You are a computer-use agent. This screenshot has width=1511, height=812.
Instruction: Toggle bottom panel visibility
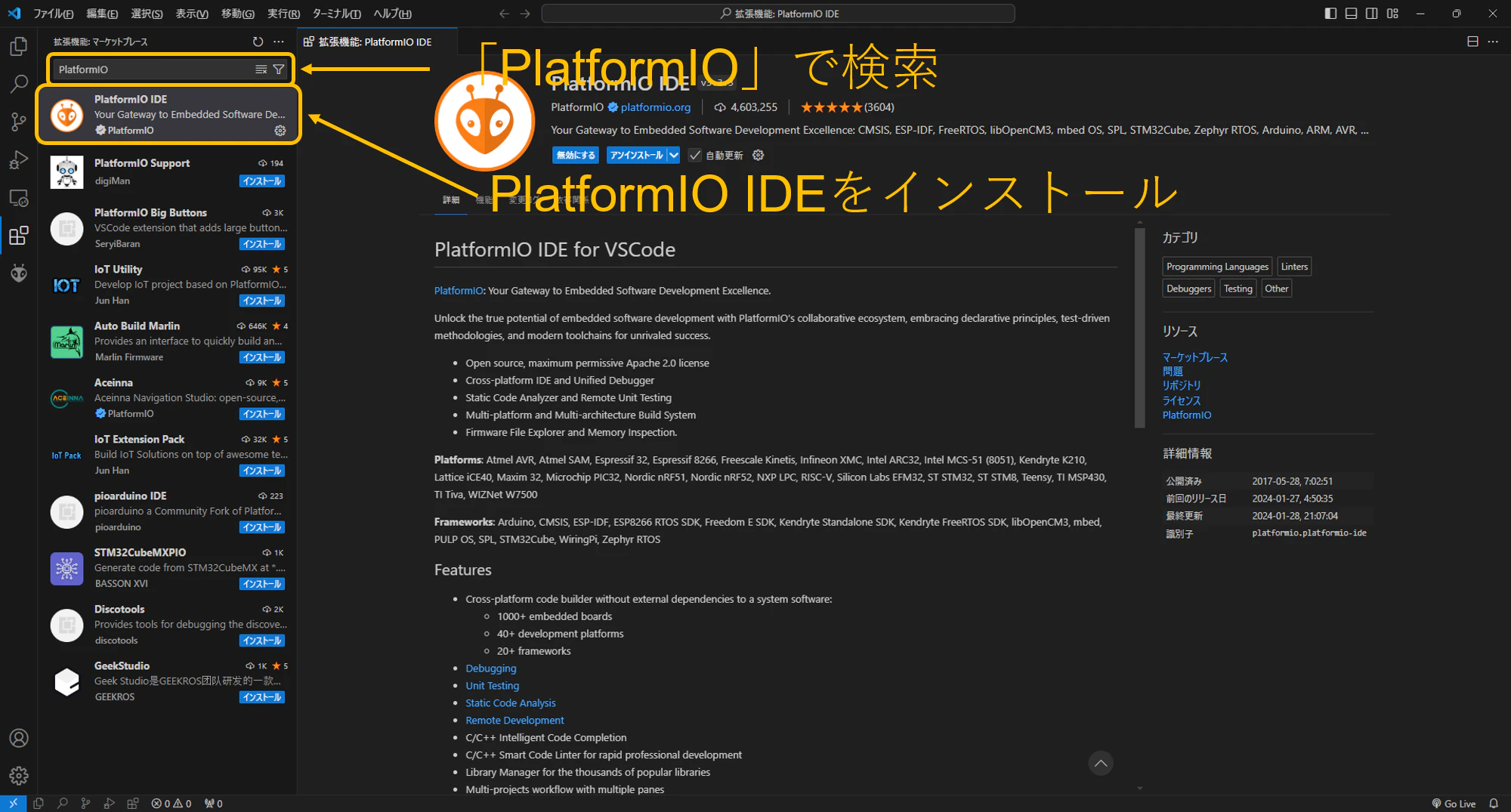1351,14
